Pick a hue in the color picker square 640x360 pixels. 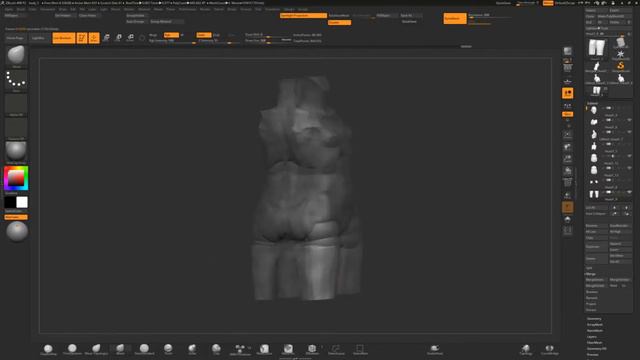click(16, 178)
